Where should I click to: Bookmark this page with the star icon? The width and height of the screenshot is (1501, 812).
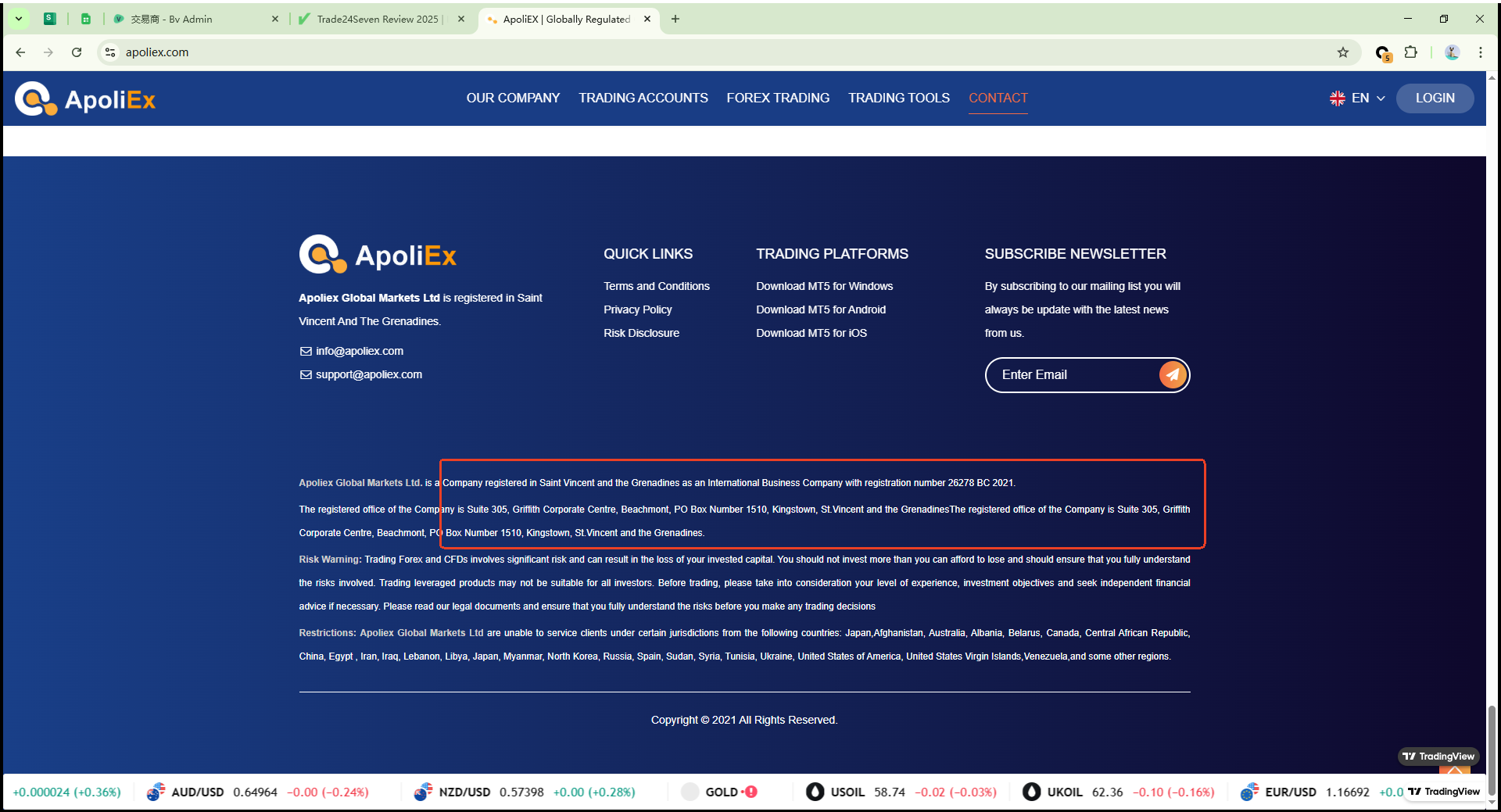[x=1343, y=52]
